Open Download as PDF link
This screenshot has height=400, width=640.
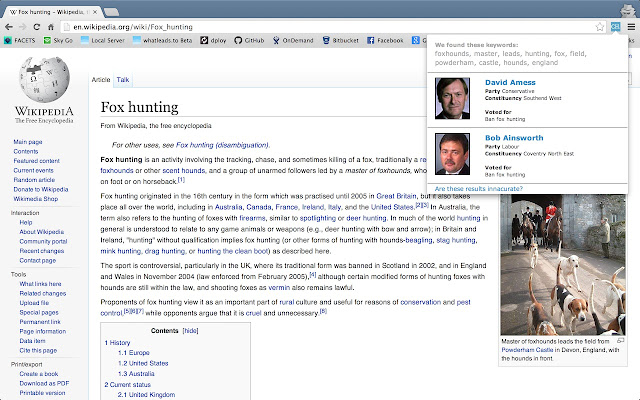[x=44, y=384]
